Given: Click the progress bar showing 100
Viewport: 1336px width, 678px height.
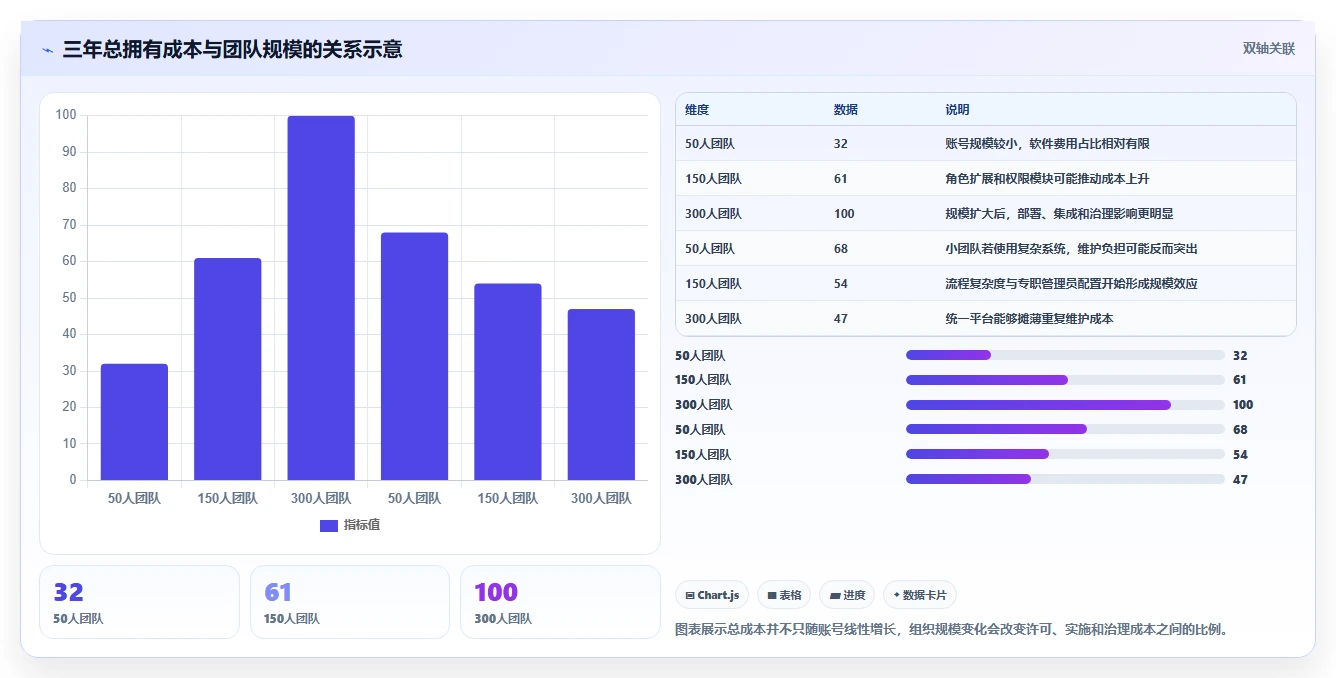Looking at the screenshot, I should tap(1065, 405).
